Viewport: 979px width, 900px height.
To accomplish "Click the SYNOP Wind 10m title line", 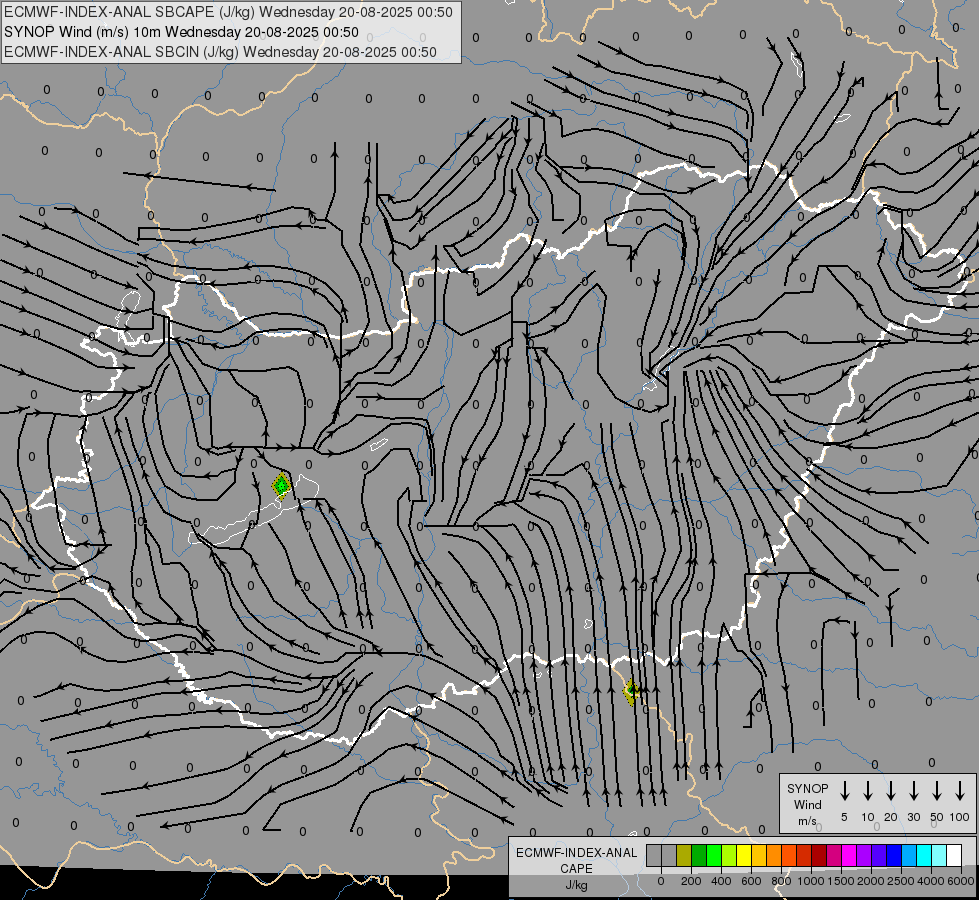I will pyautogui.click(x=181, y=32).
